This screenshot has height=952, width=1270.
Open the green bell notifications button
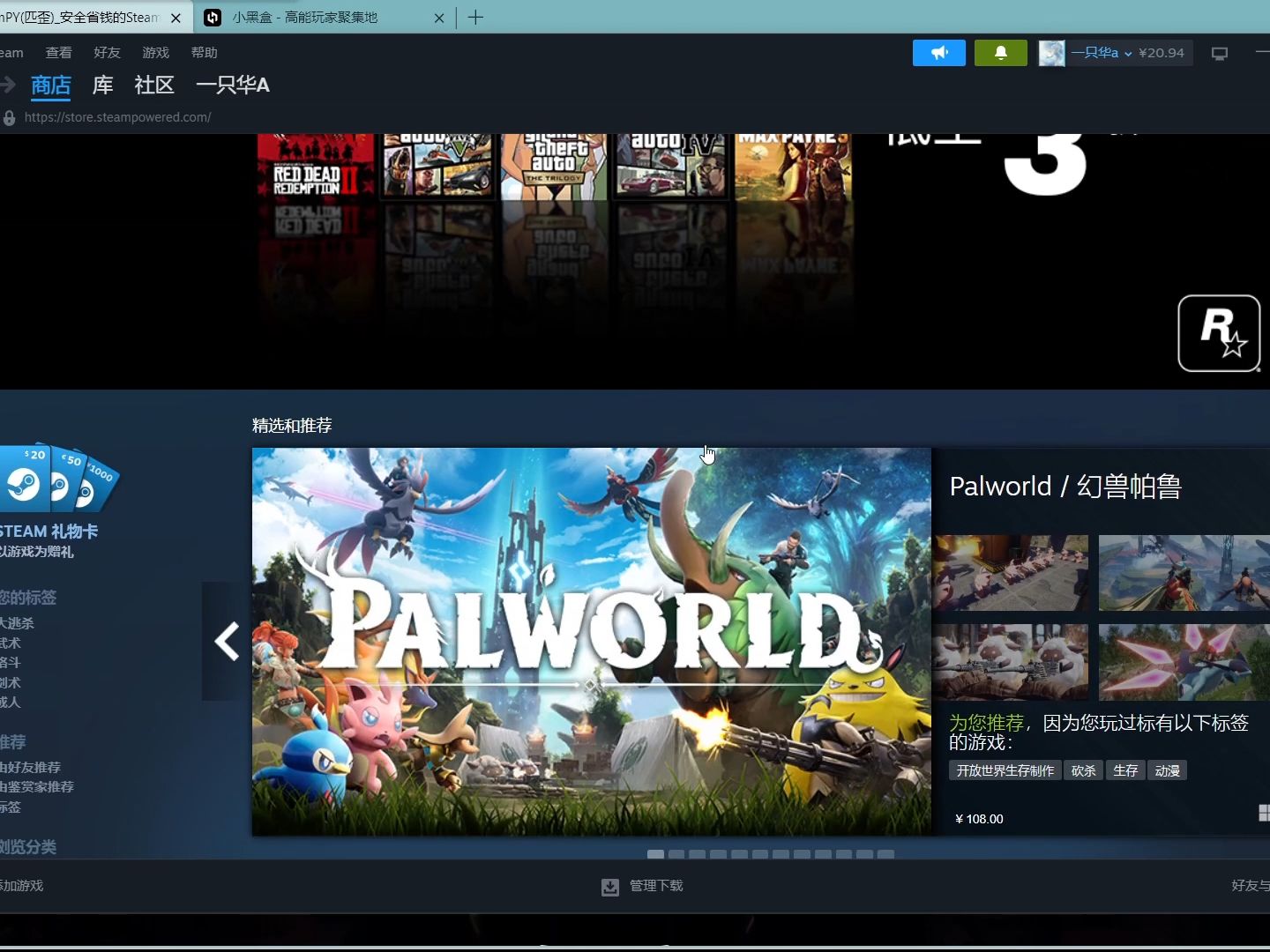coord(1001,53)
